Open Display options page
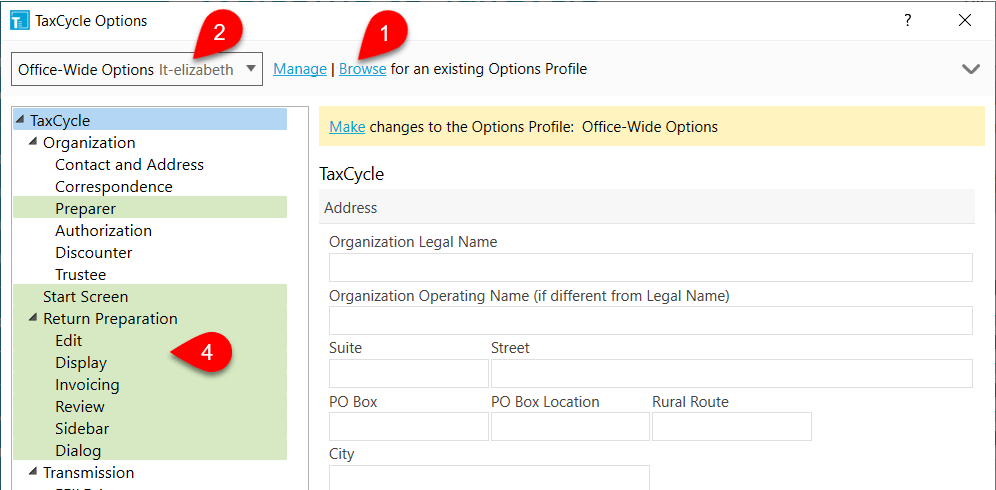The width and height of the screenshot is (996, 490). point(81,363)
